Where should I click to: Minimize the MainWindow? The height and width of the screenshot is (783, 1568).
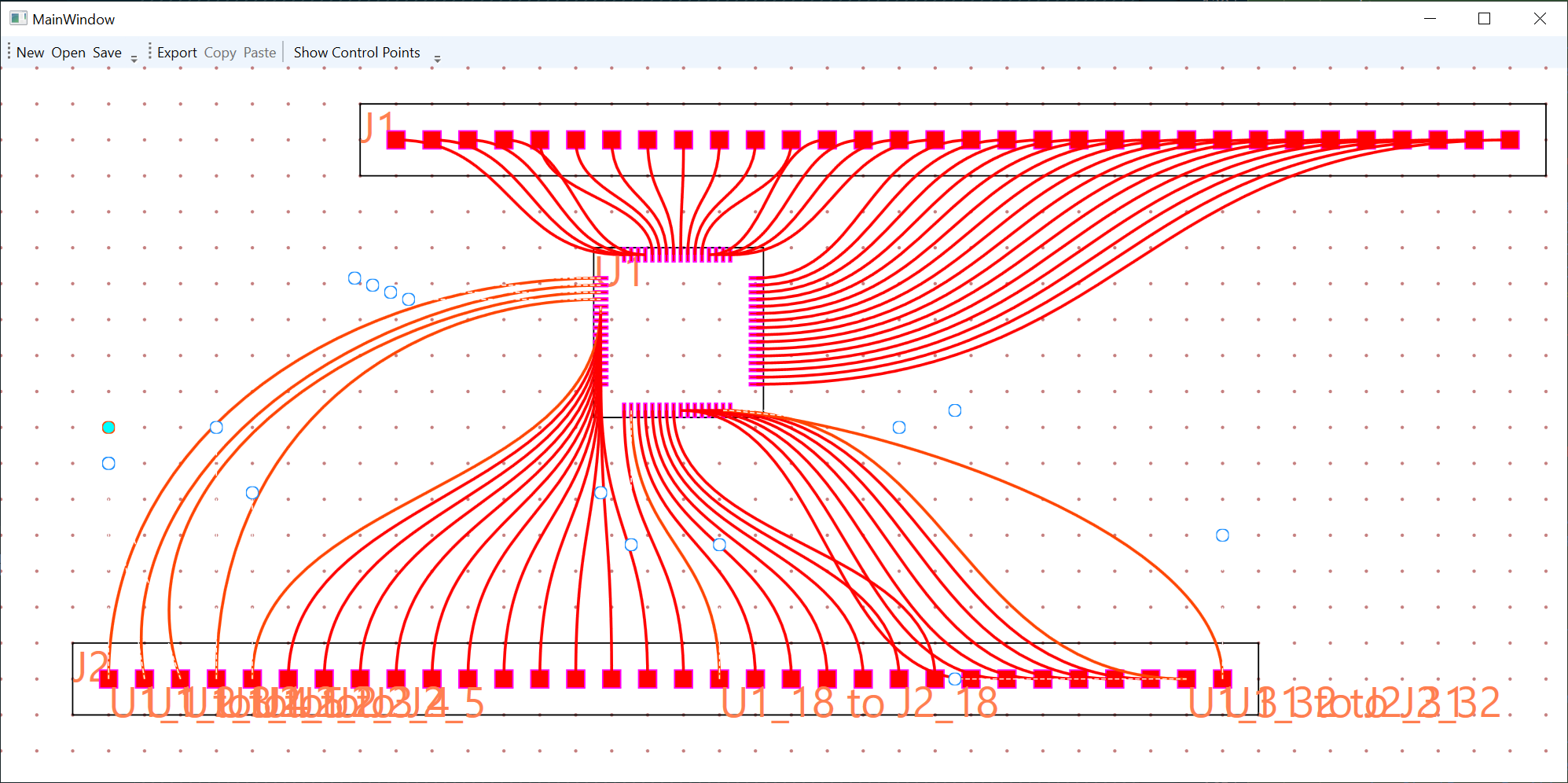(1430, 18)
